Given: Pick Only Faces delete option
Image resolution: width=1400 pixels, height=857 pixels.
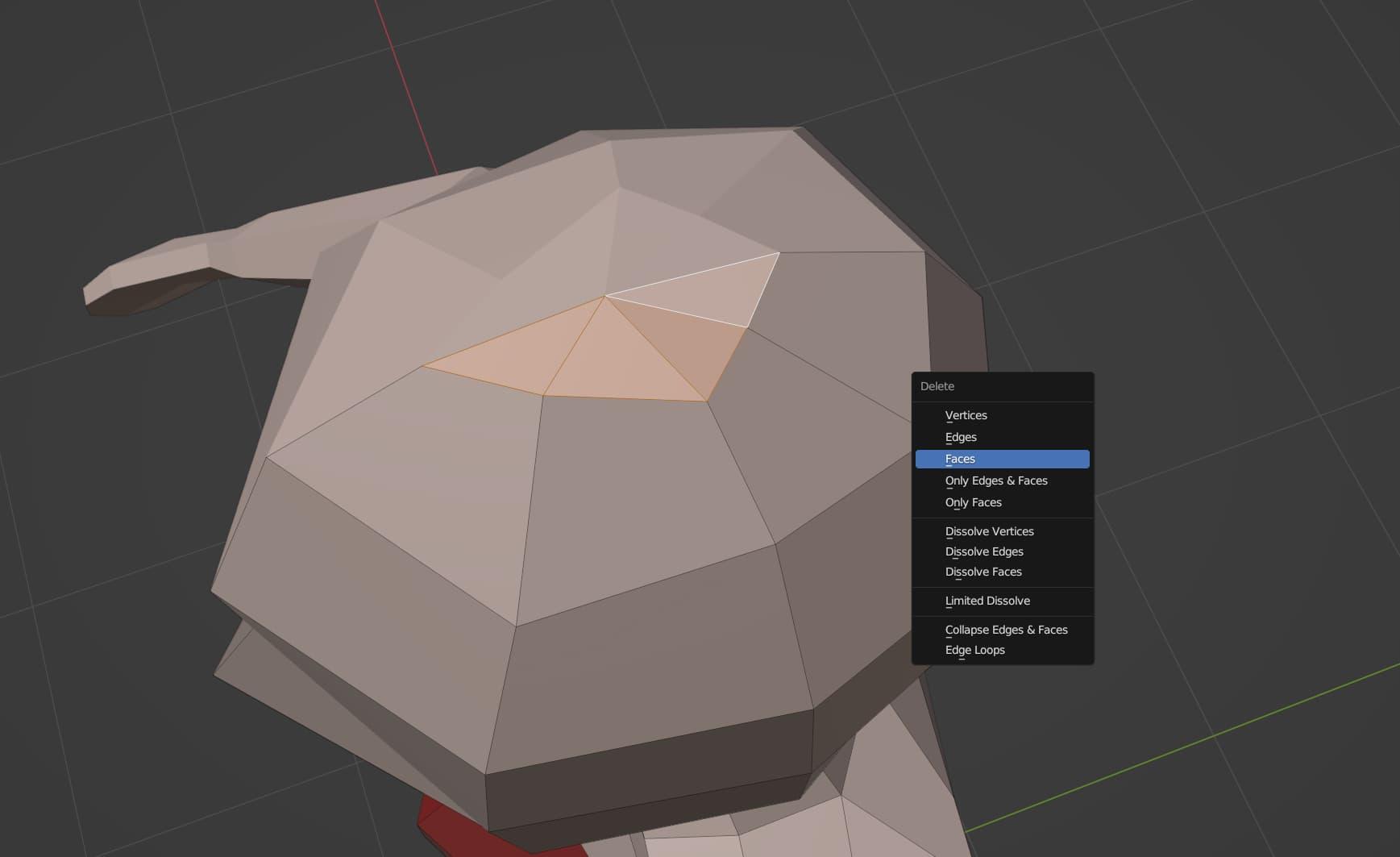Looking at the screenshot, I should pyautogui.click(x=1002, y=502).
